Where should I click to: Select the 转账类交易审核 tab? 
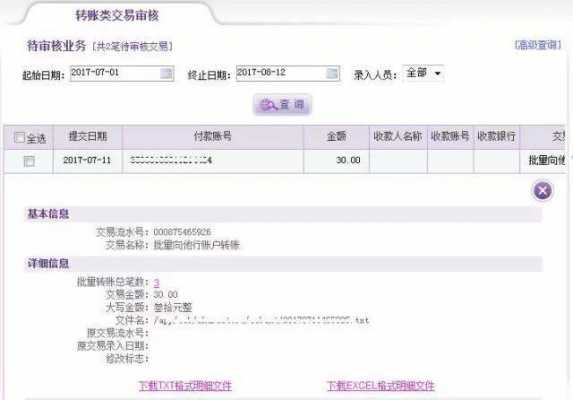point(117,15)
